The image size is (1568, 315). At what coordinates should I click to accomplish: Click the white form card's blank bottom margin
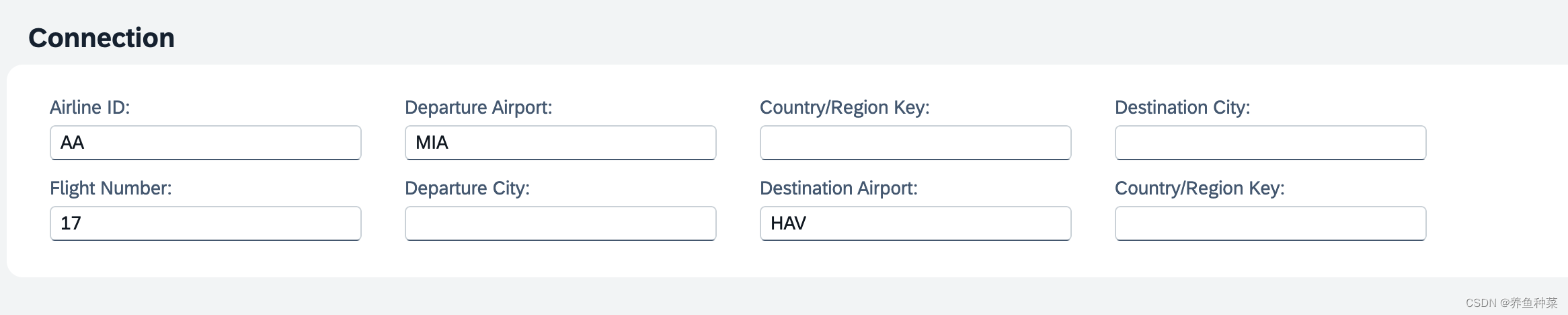[x=740, y=260]
